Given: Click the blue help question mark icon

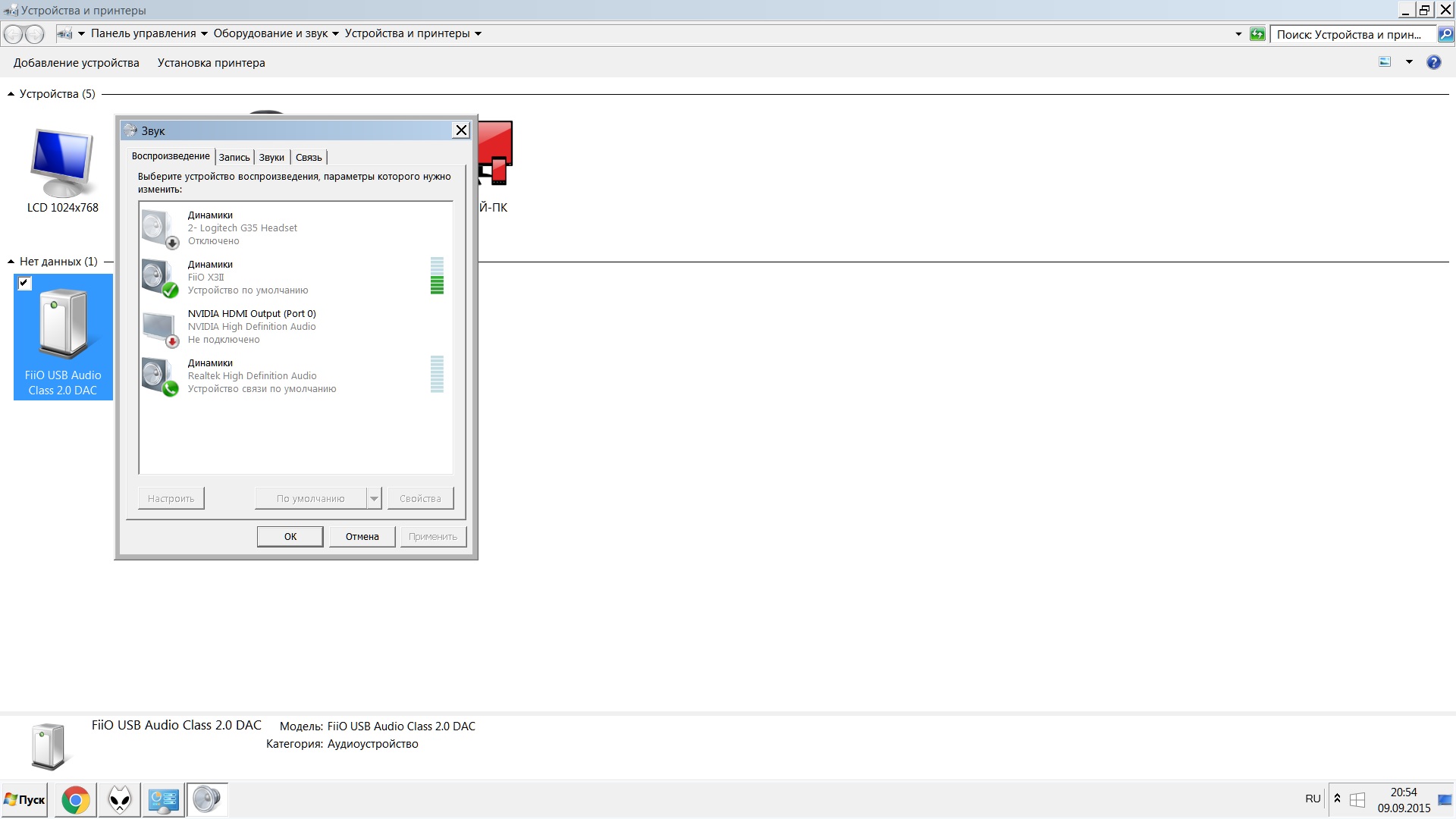Looking at the screenshot, I should 1433,62.
